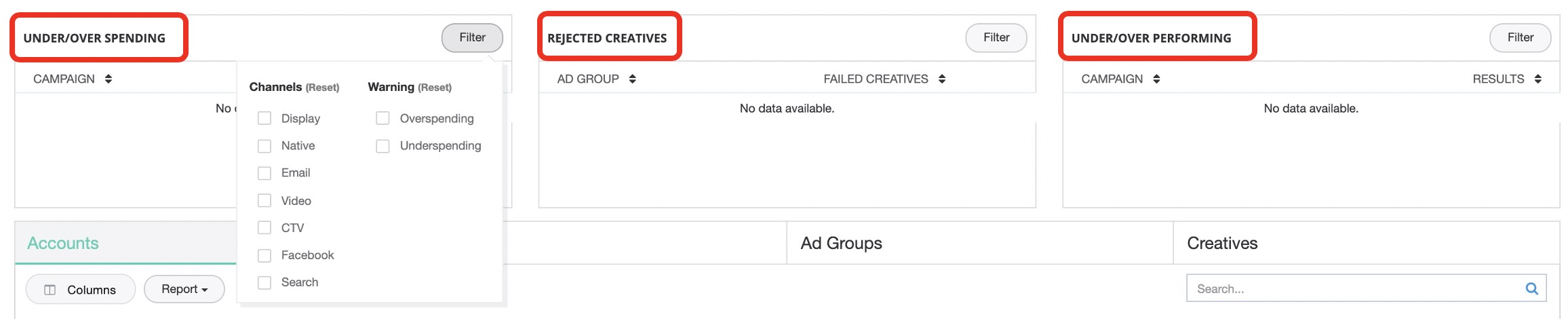Sort FAILED CREATIVES column via the arrows icon
The image size is (1568, 323).
pos(942,79)
